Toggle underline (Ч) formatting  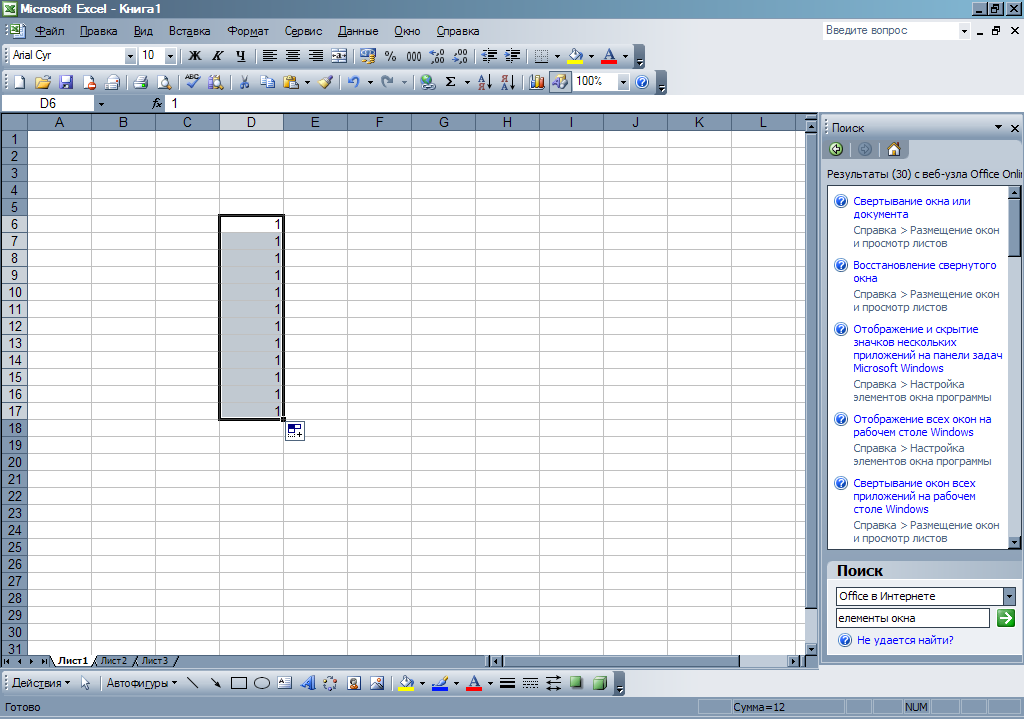pyautogui.click(x=240, y=56)
